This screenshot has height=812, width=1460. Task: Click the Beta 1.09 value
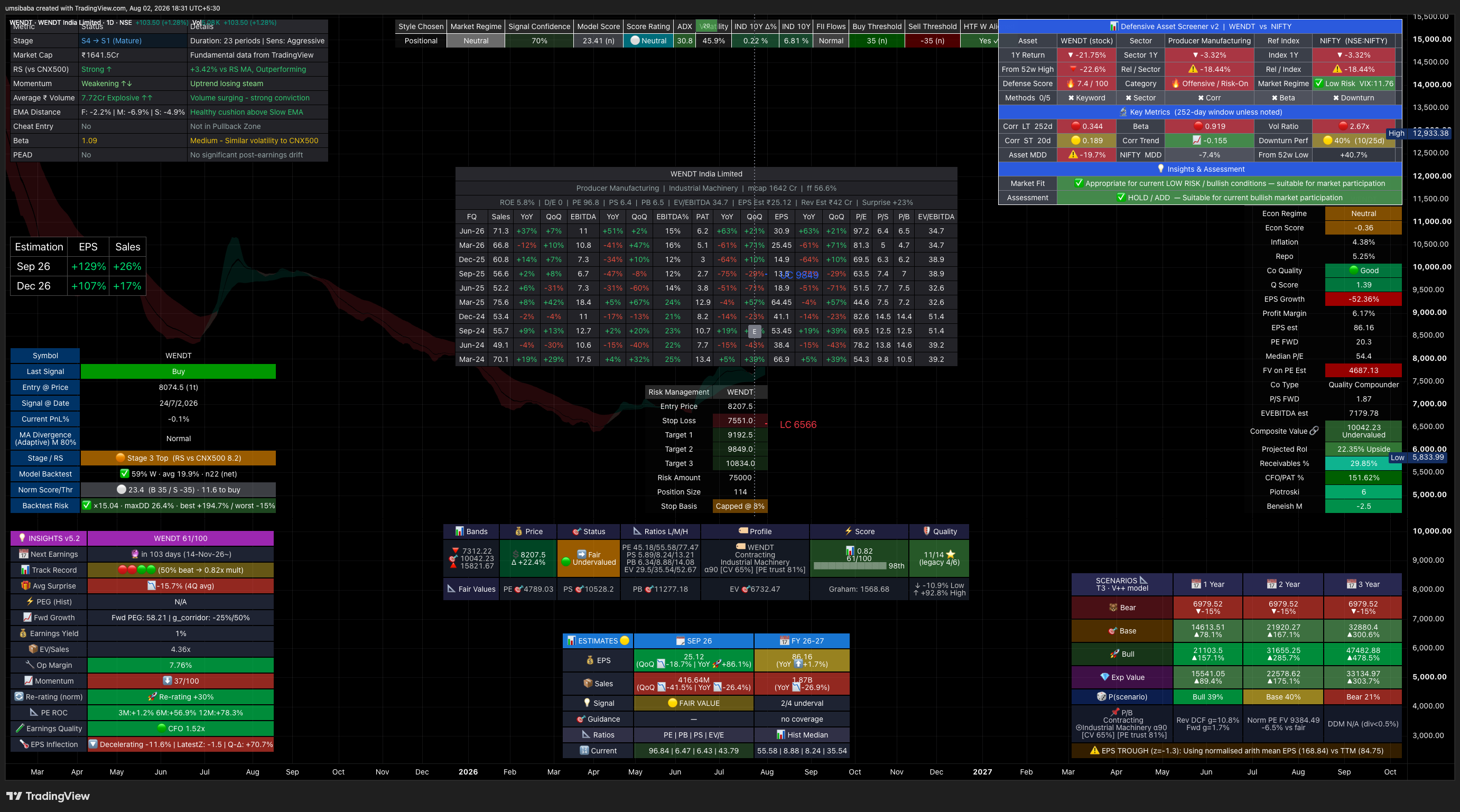point(89,141)
